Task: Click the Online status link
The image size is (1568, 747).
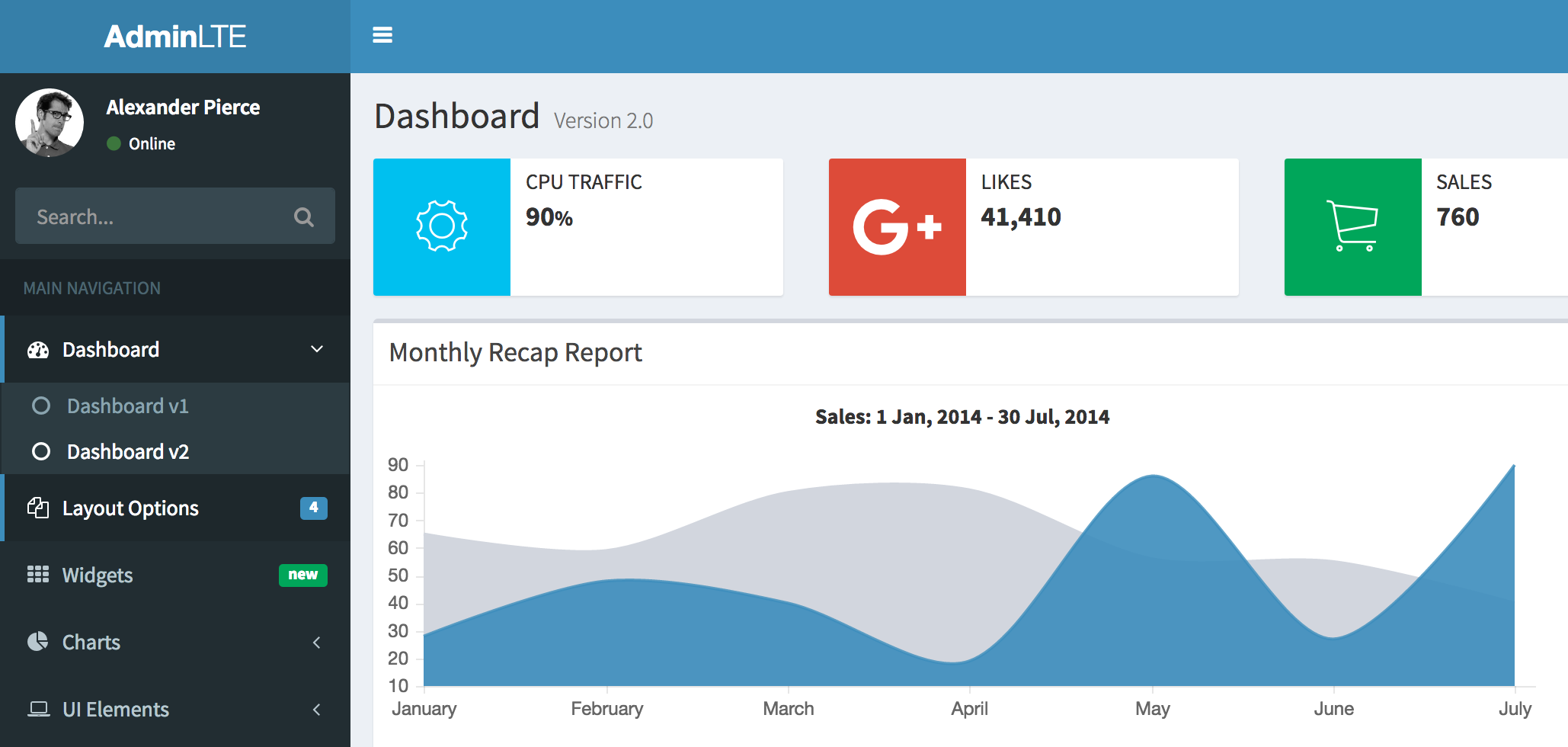Action: (x=141, y=143)
